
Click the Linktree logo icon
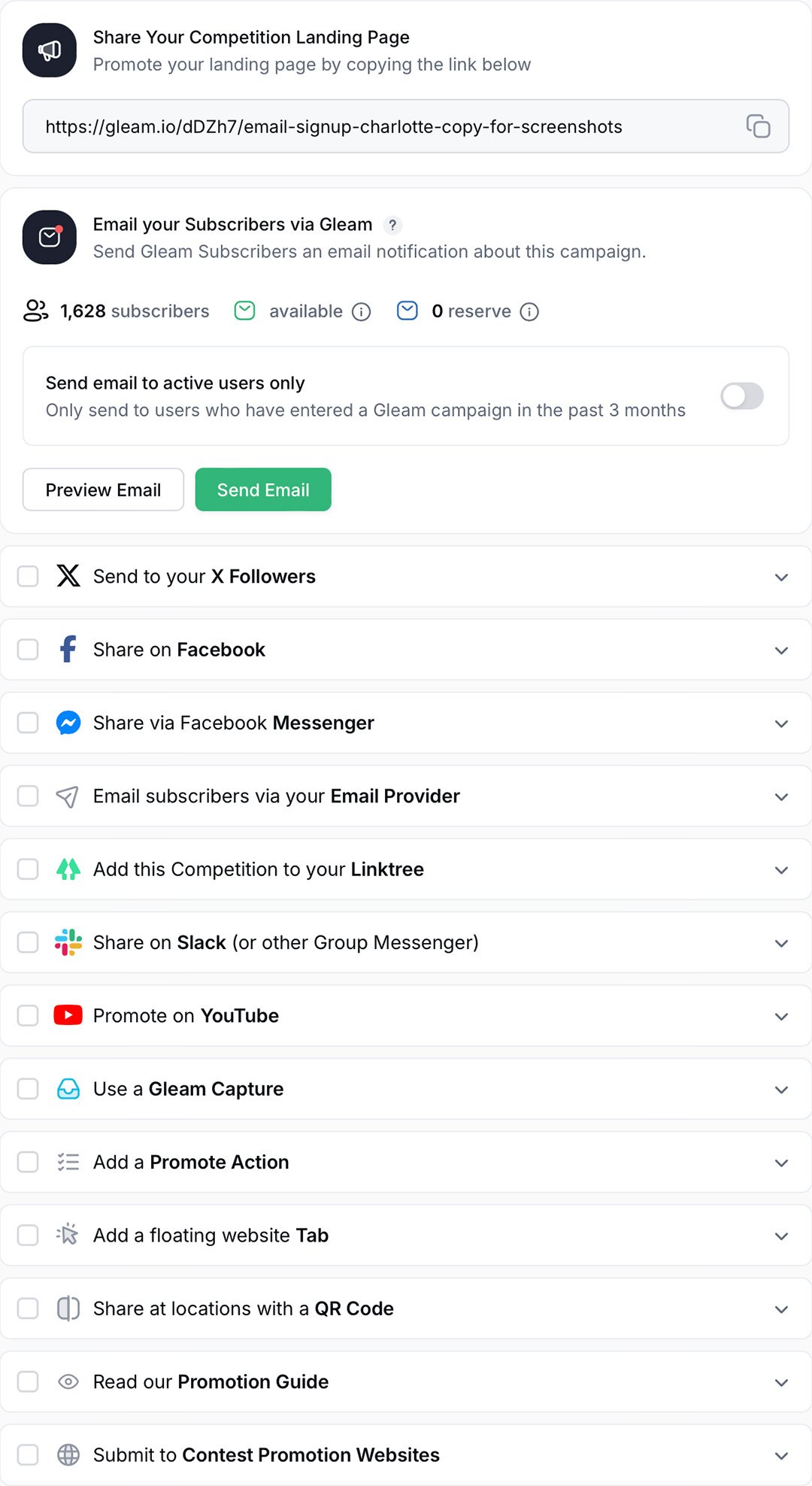pos(68,869)
